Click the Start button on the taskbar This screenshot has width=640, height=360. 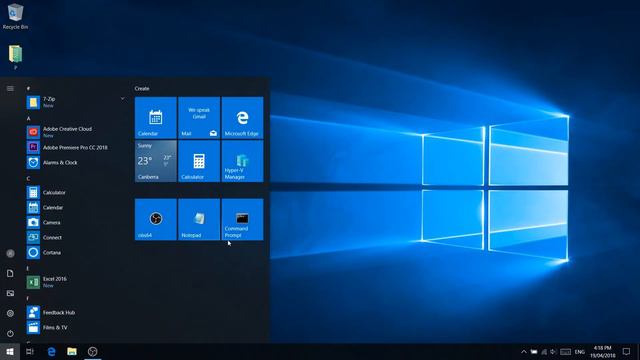(x=10, y=351)
